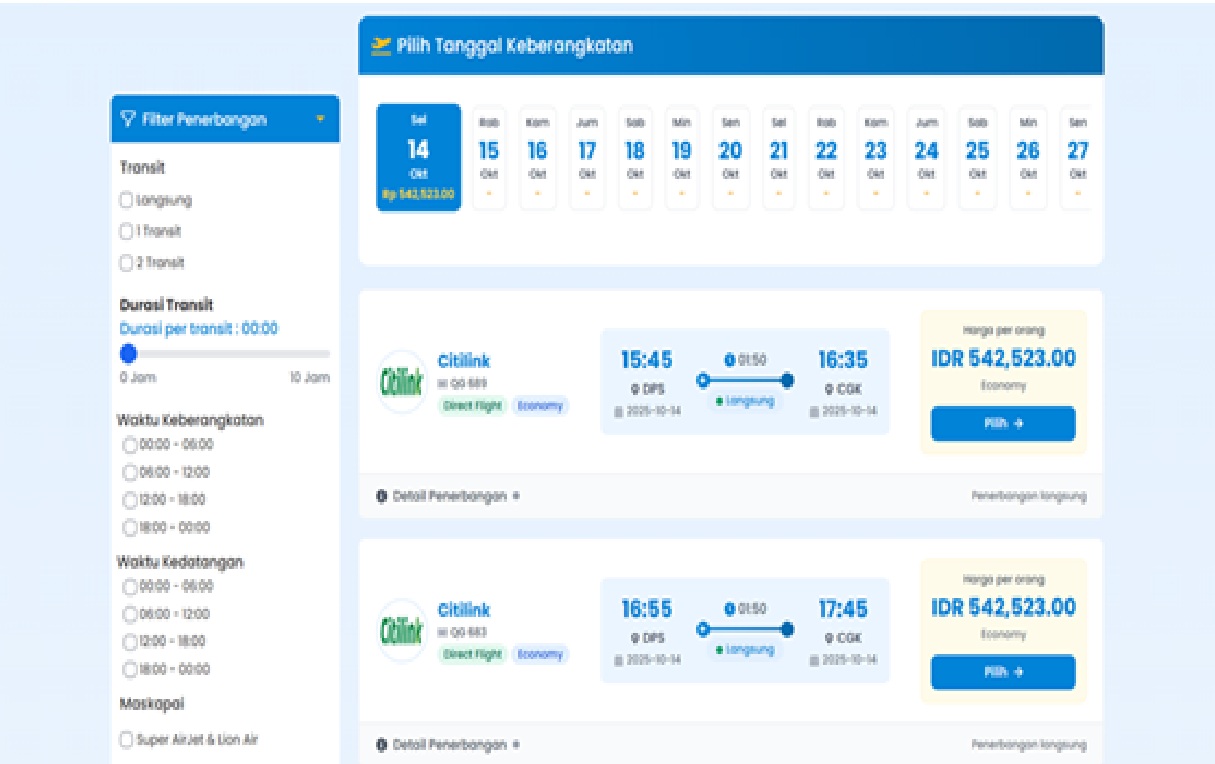The width and height of the screenshot is (1215, 764).
Task: Click the clock icon on the 15:45 flight duration
Action: (729, 359)
